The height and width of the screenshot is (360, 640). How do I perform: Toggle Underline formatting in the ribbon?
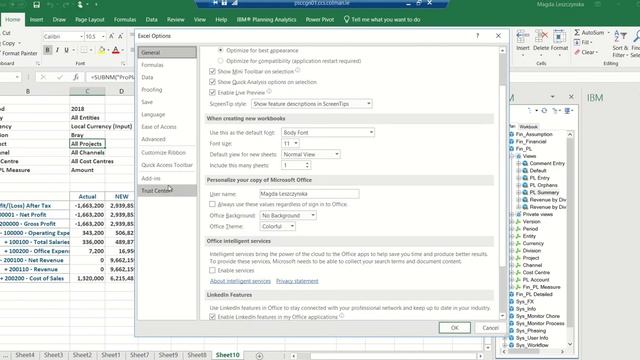(x=66, y=50)
